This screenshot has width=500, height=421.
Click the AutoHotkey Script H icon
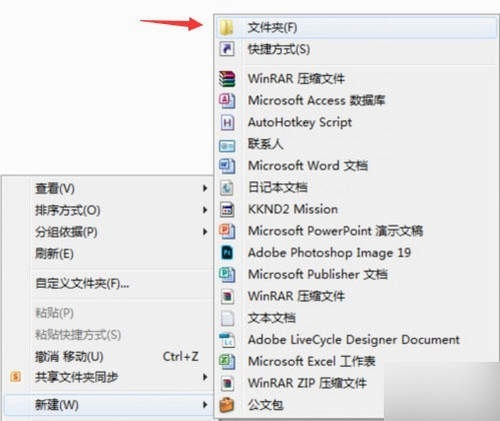[227, 122]
